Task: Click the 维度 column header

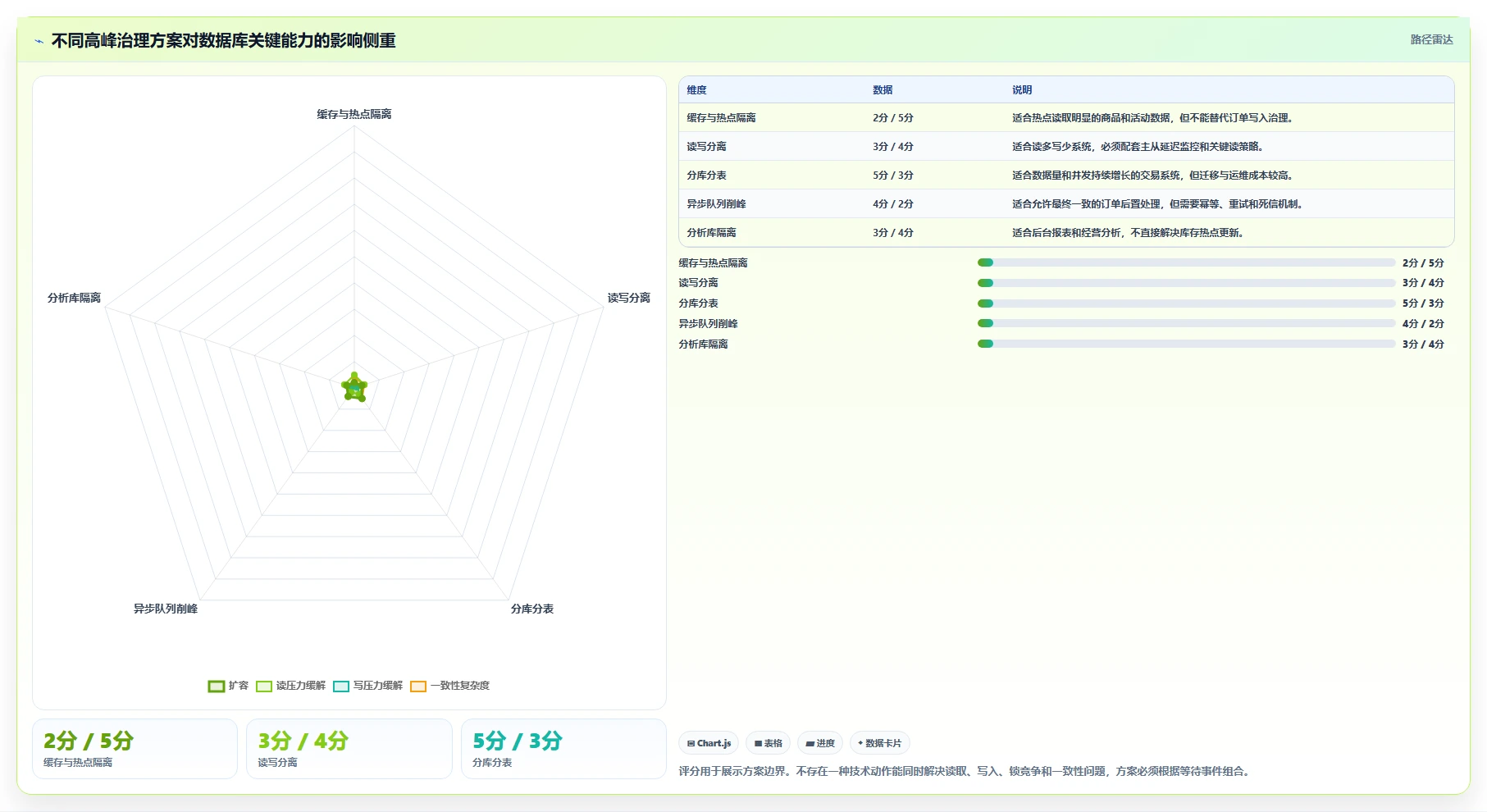Action: click(x=696, y=90)
